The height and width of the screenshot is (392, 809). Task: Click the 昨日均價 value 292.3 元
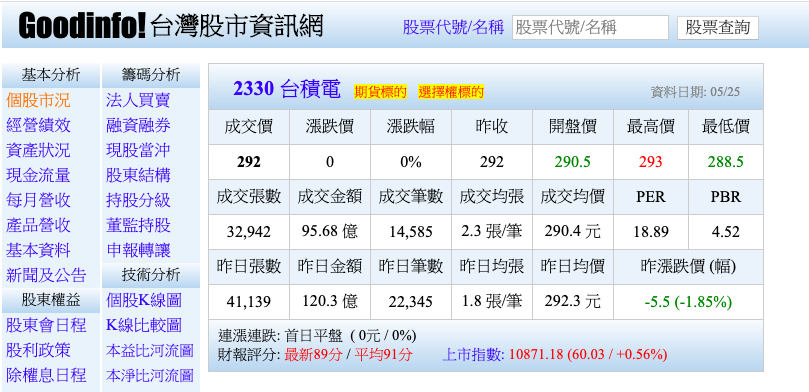(573, 301)
